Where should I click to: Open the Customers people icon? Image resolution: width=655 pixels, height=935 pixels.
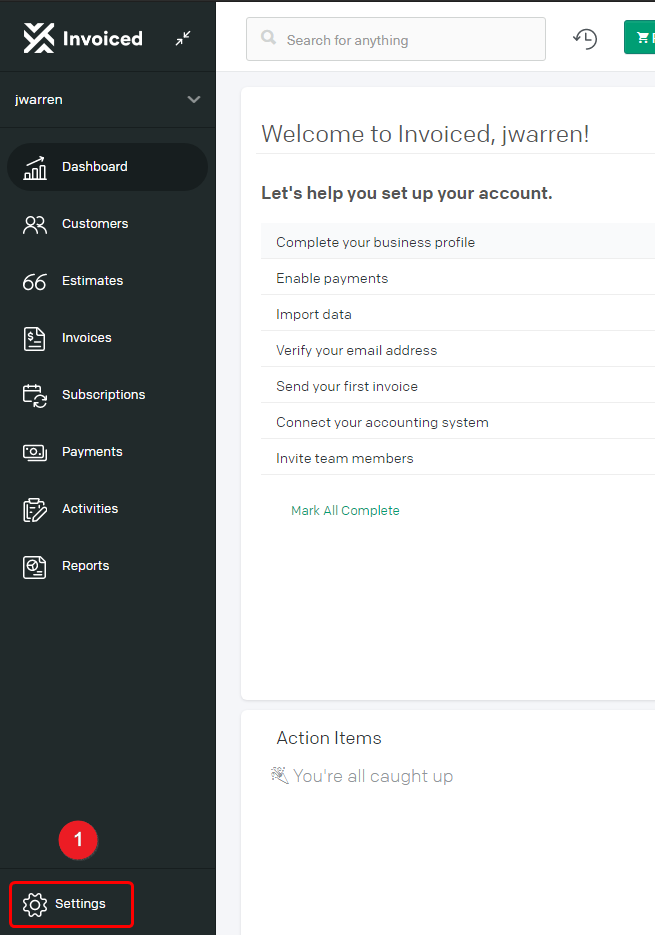(x=35, y=225)
